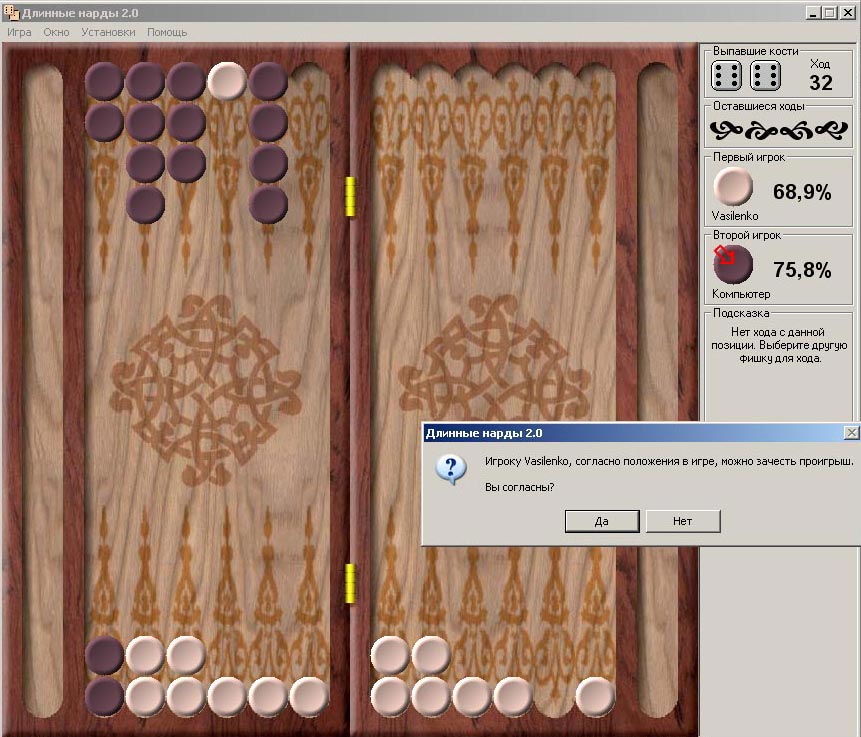Screen dimensions: 861x737
Task: Click the remaining moves ornament indicator
Action: (779, 130)
